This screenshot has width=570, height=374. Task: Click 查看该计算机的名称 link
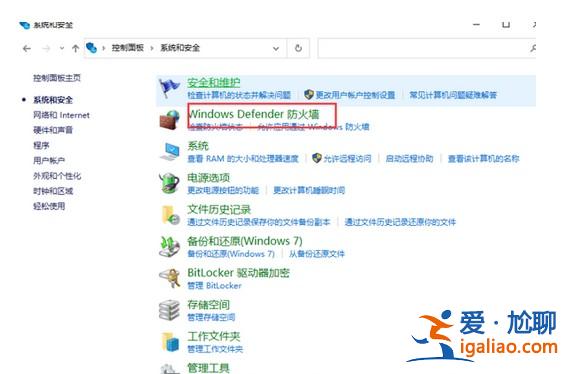coord(483,158)
